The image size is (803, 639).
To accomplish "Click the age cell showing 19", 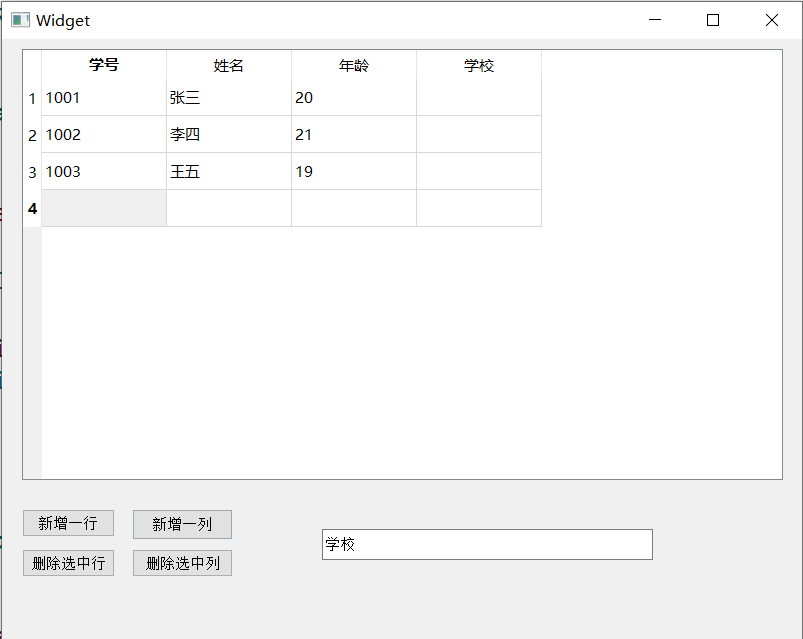I will point(354,171).
